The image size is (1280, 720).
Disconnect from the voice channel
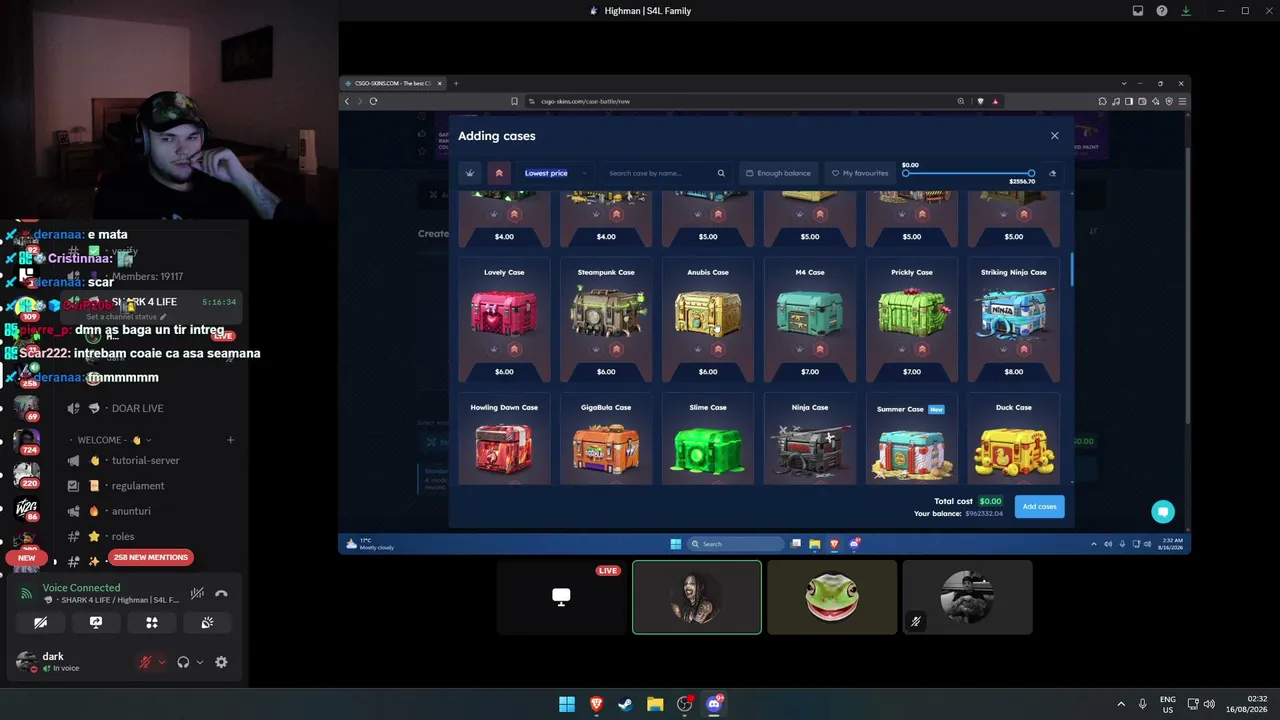click(x=221, y=593)
